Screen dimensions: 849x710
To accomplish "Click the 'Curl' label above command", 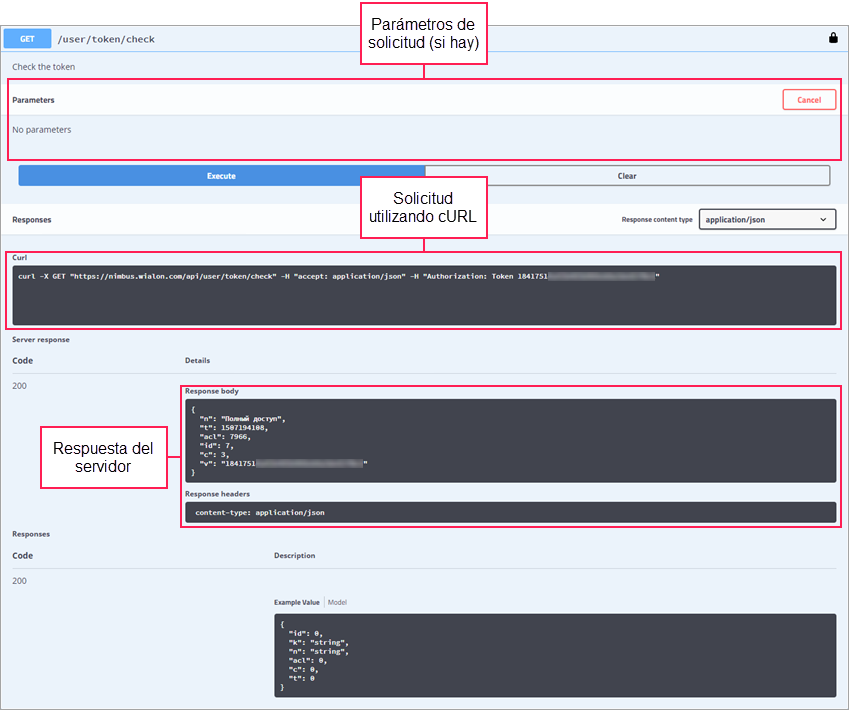I will (19, 257).
